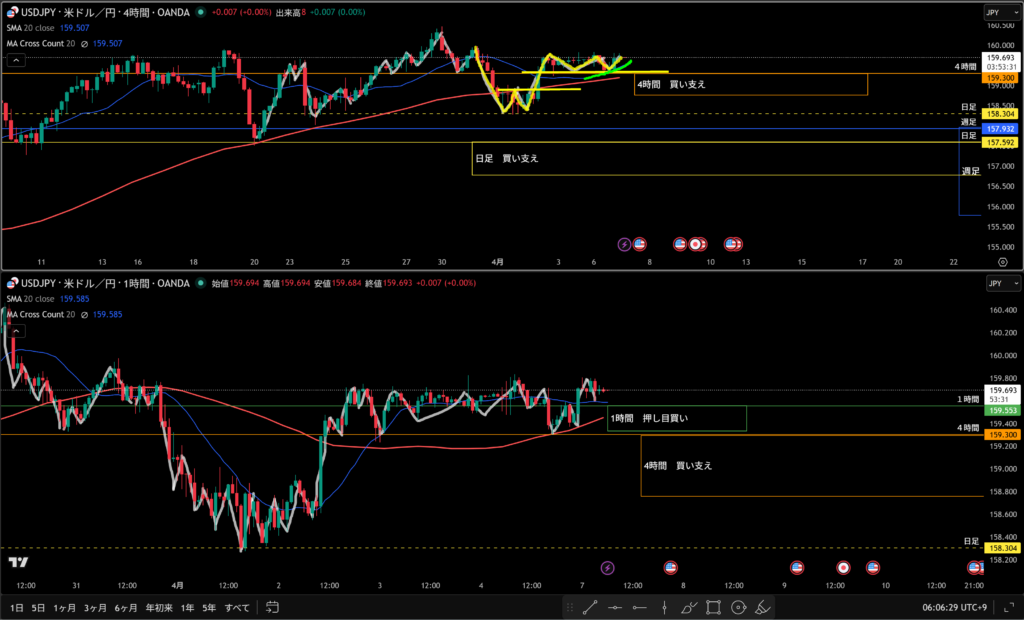Switch range to 1ヶ月
The height and width of the screenshot is (620, 1024).
[x=64, y=607]
